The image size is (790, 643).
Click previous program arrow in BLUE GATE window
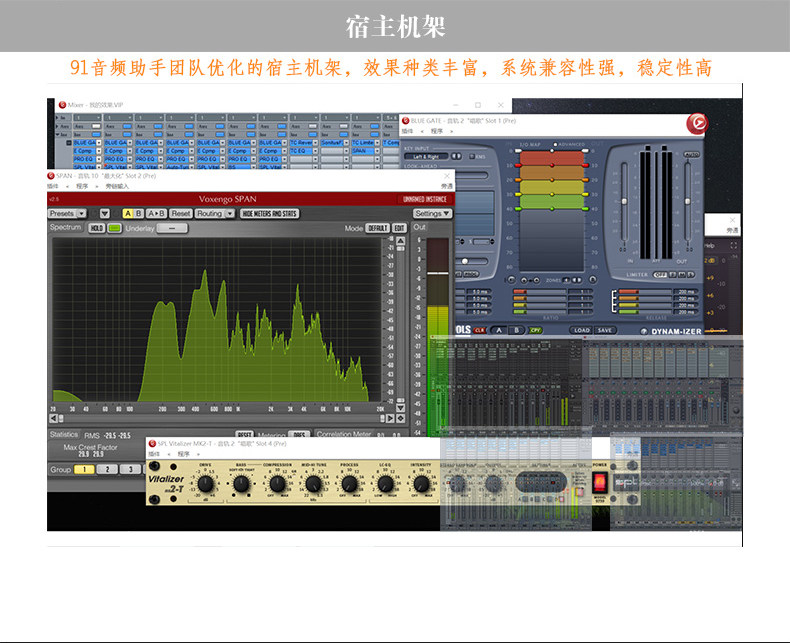[x=422, y=132]
